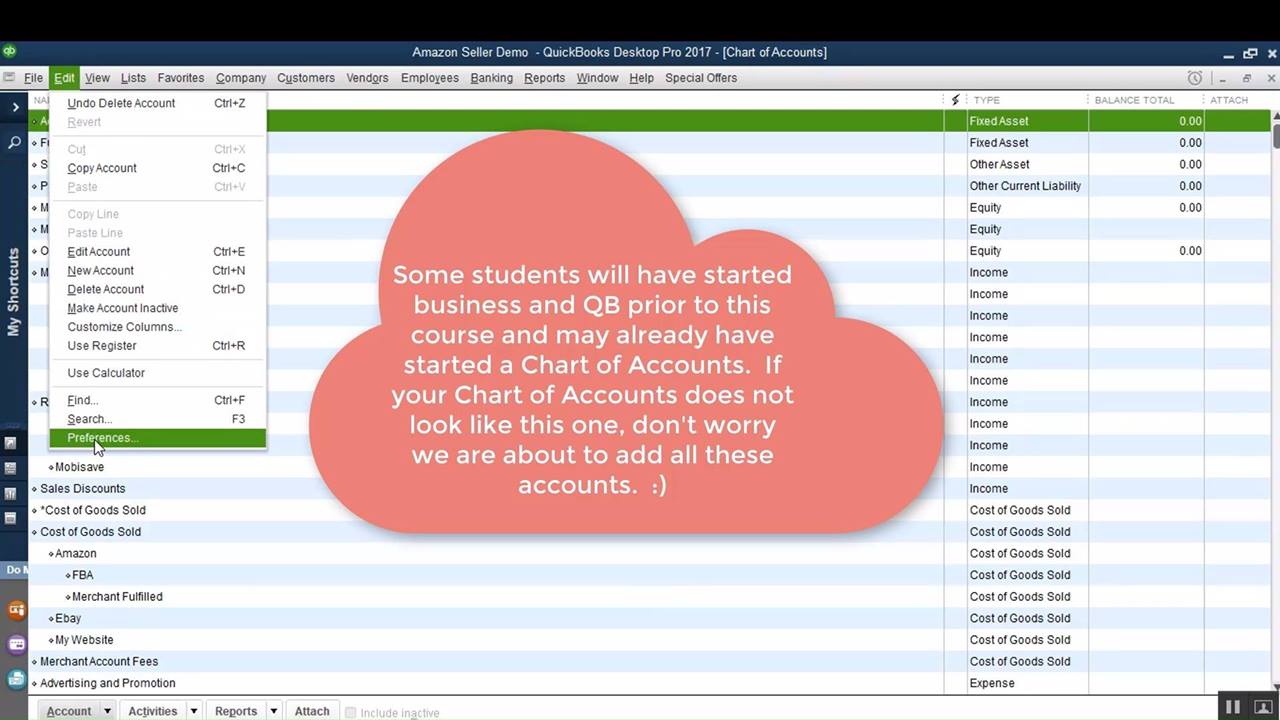Click the bar chart icon in left sidebar
The image size is (1280, 720).
click(11, 493)
